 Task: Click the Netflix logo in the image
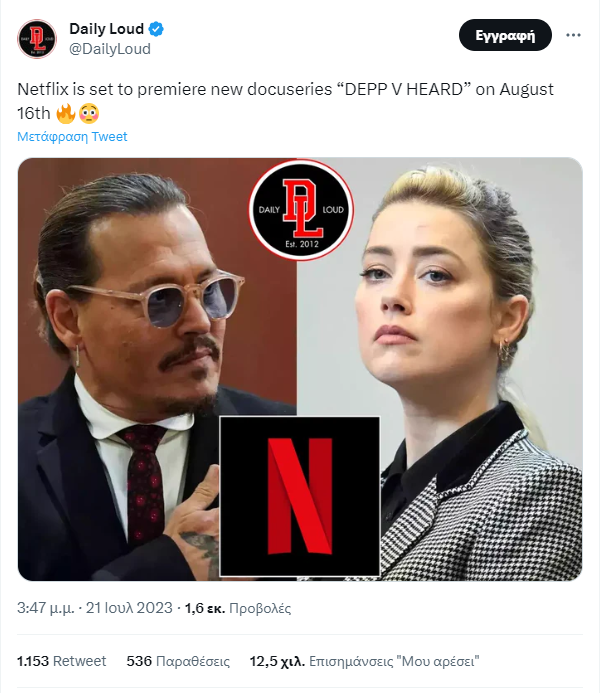tap(299, 496)
